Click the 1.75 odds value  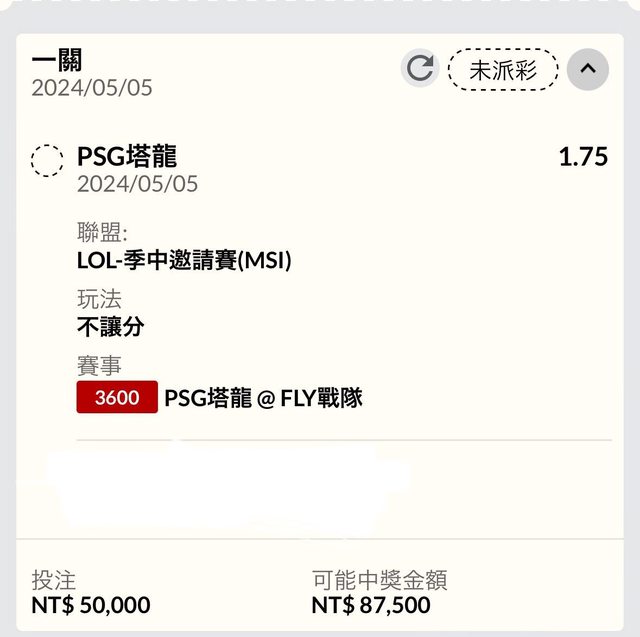click(x=583, y=157)
